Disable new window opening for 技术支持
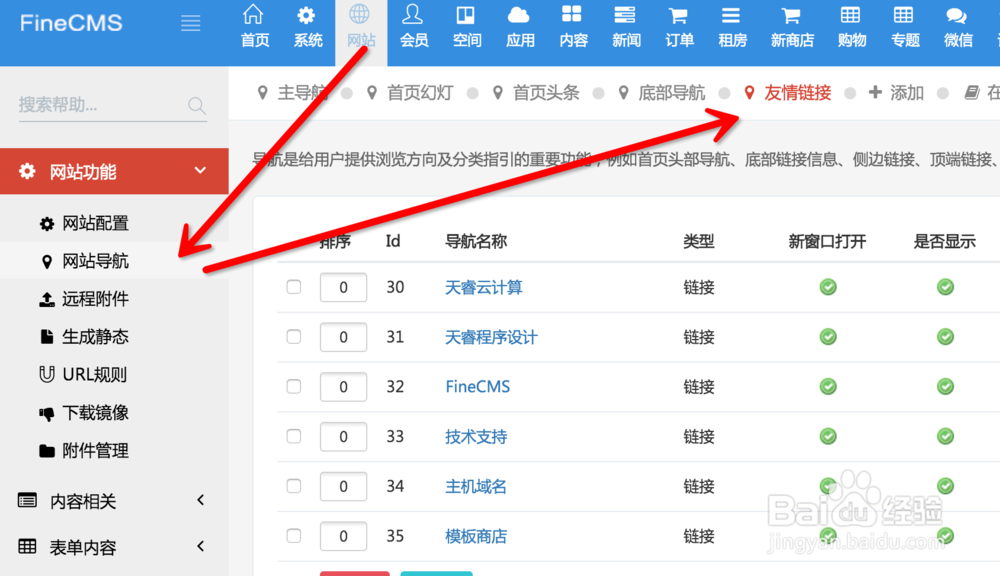1000x576 pixels. click(x=827, y=437)
